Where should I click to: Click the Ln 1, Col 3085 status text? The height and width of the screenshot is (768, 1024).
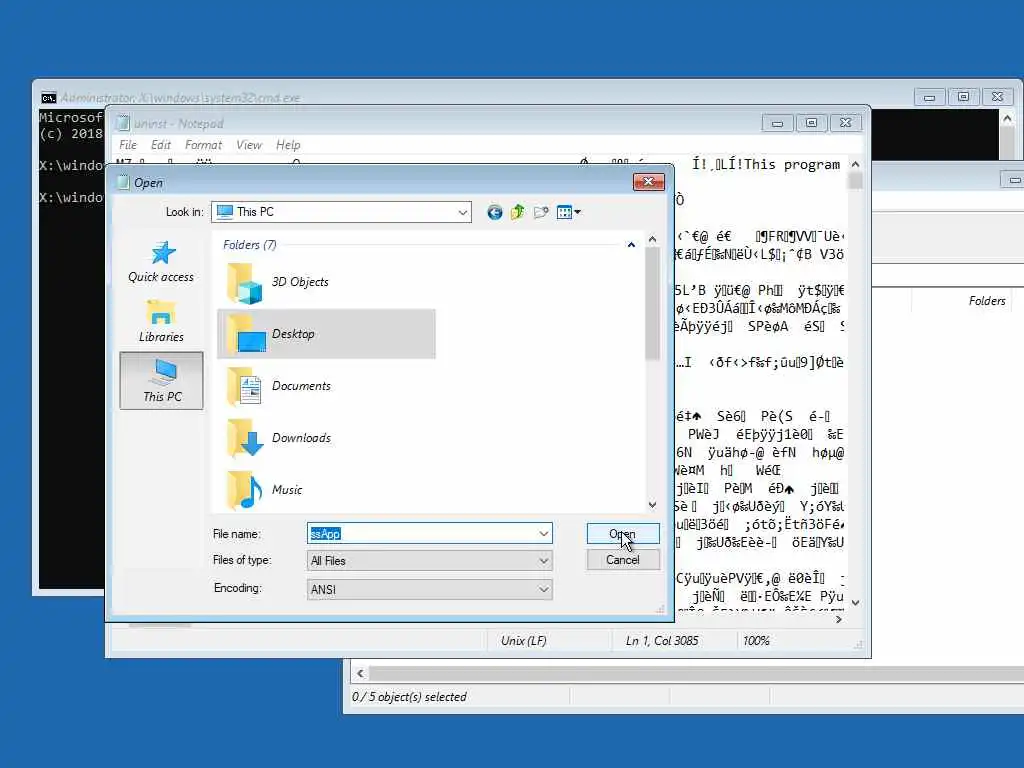662,641
